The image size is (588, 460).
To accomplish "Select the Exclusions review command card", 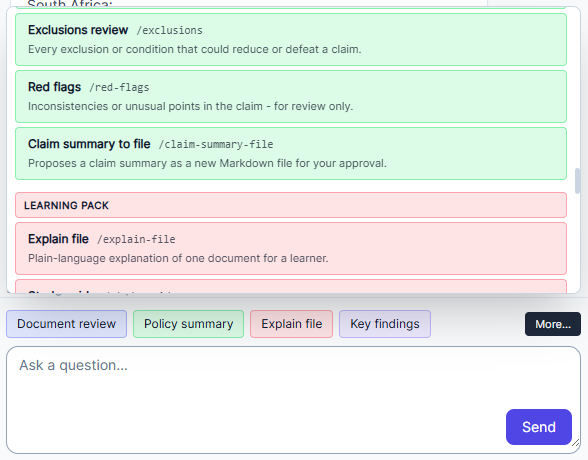I will (x=291, y=39).
